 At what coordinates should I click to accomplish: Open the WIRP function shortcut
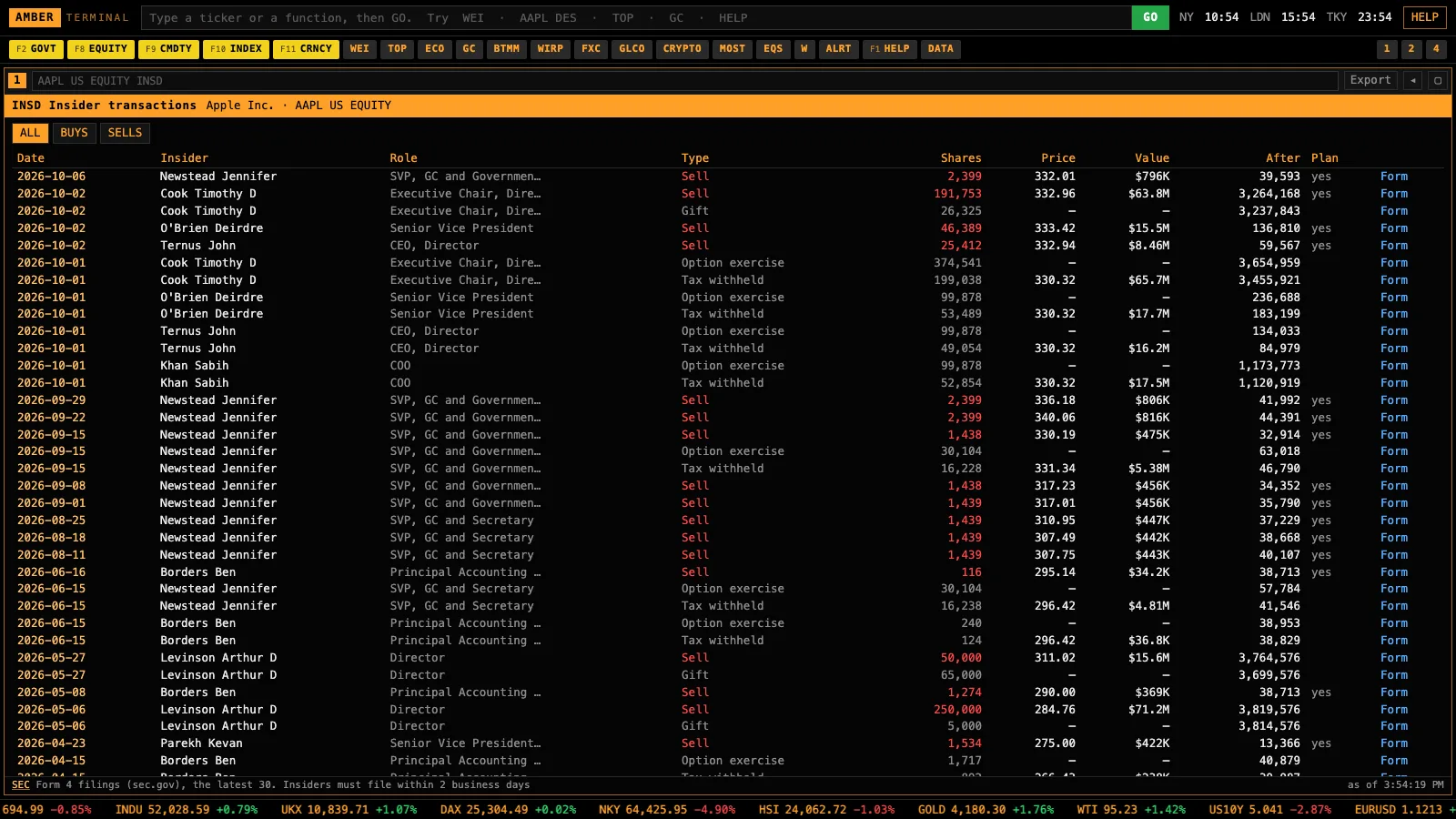(551, 49)
